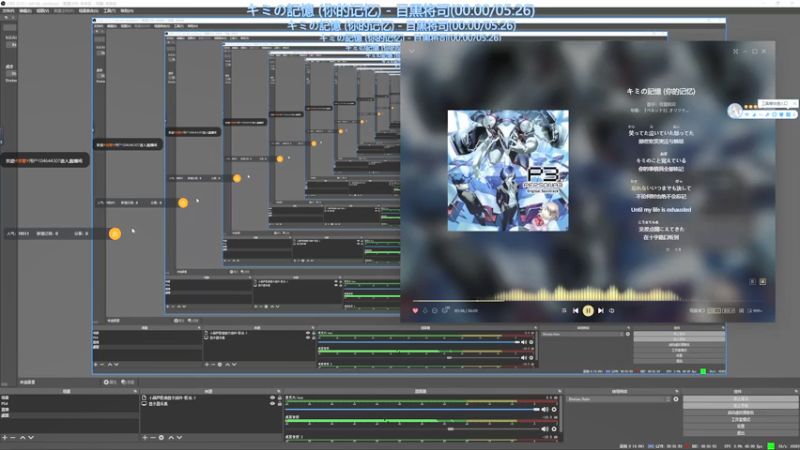This screenshot has width=800, height=450.
Task: Open source Filters button above docks
Action: pyautogui.click(x=128, y=382)
